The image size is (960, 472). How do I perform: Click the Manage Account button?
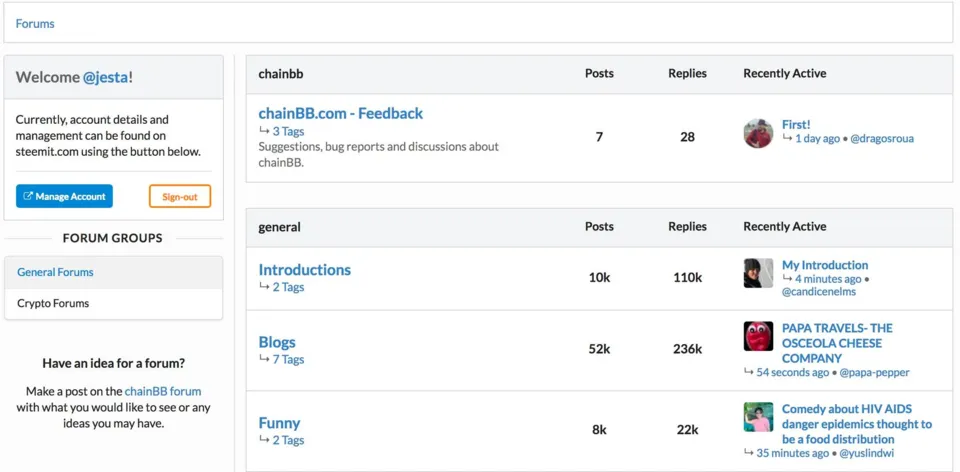64,197
